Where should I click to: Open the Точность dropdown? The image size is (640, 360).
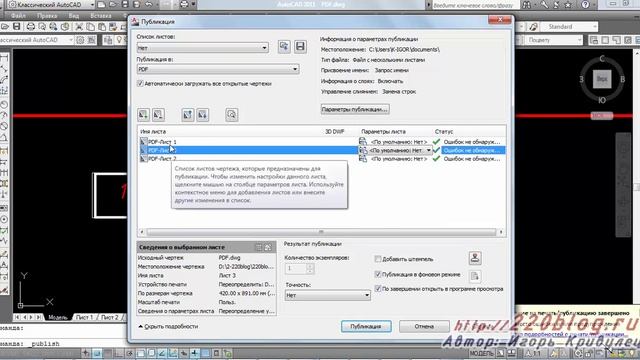coord(327,295)
